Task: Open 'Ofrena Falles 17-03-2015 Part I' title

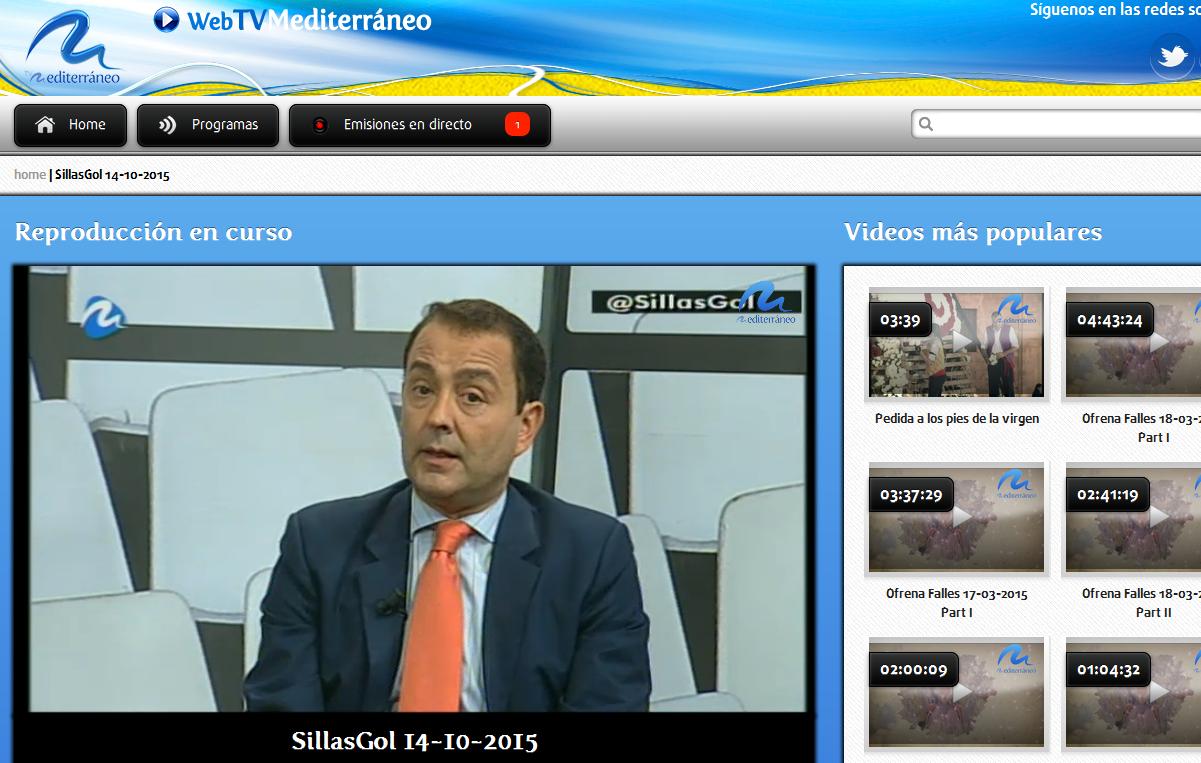Action: pos(957,603)
